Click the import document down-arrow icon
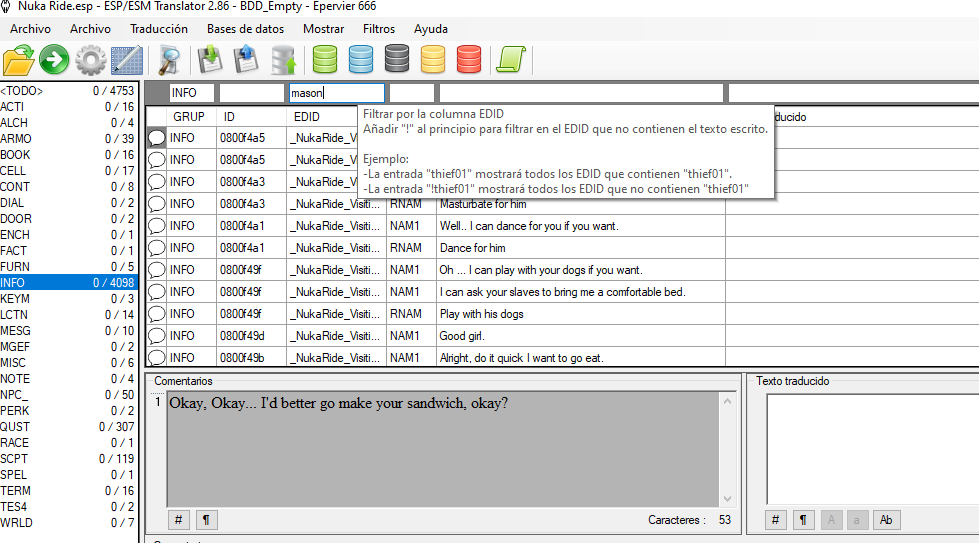The image size is (979, 543). (210, 60)
